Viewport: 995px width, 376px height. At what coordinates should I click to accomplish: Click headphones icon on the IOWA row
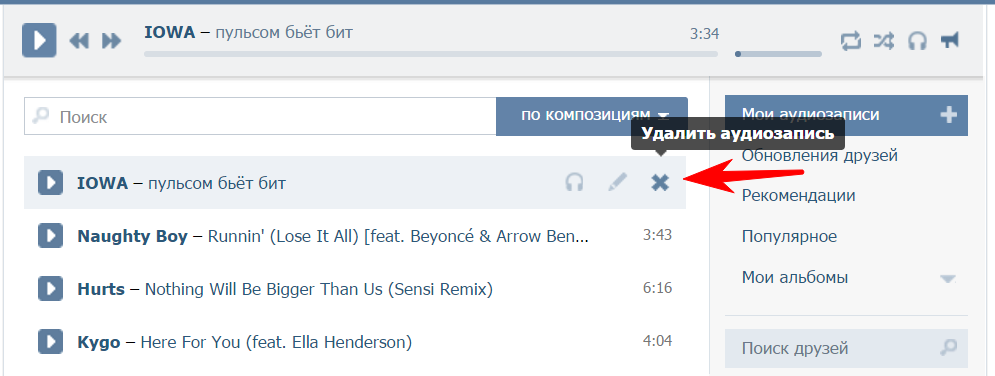(x=574, y=183)
